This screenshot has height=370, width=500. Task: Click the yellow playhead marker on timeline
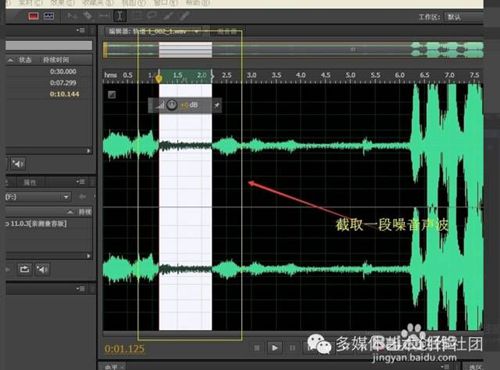point(159,78)
